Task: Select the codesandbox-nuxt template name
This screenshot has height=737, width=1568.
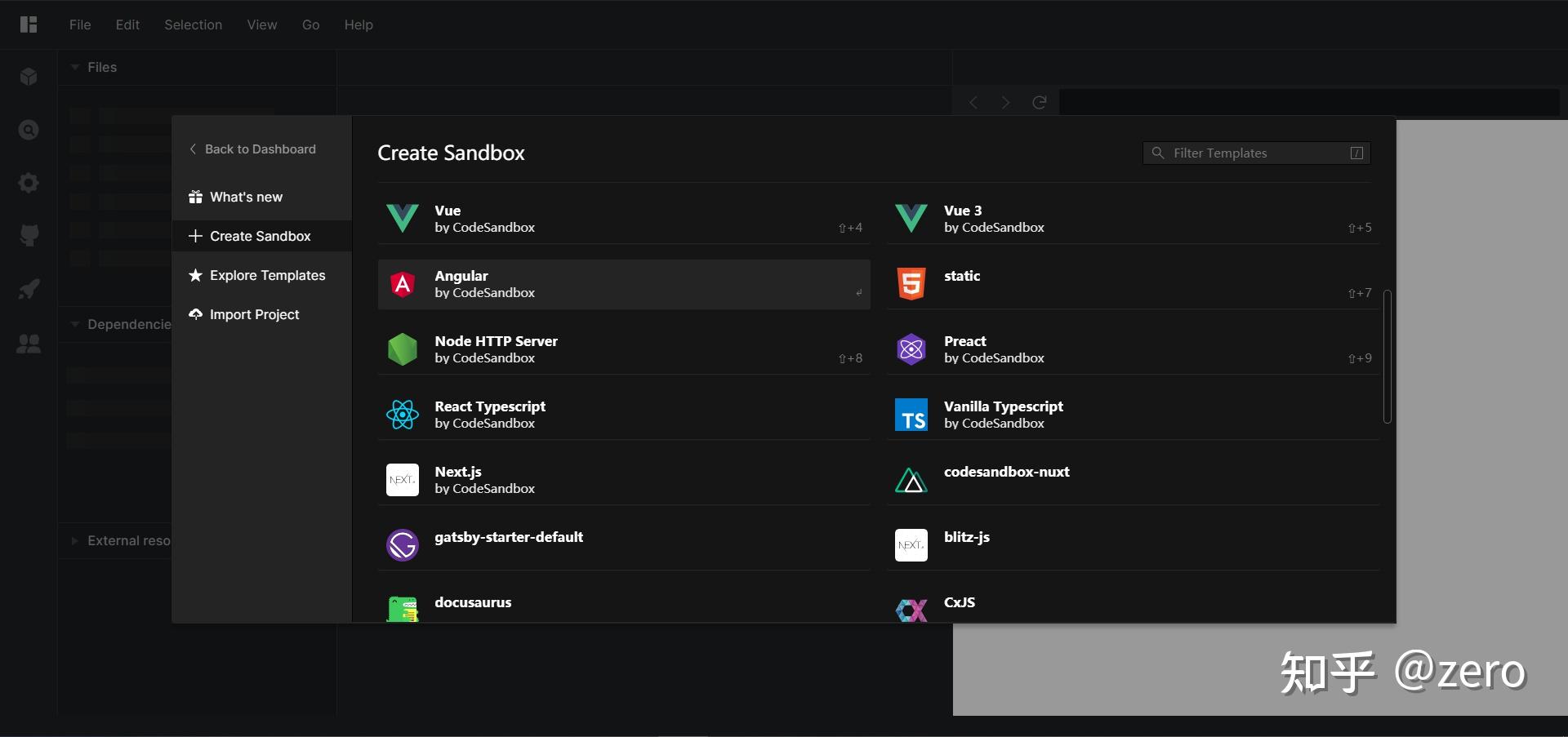Action: point(1007,472)
